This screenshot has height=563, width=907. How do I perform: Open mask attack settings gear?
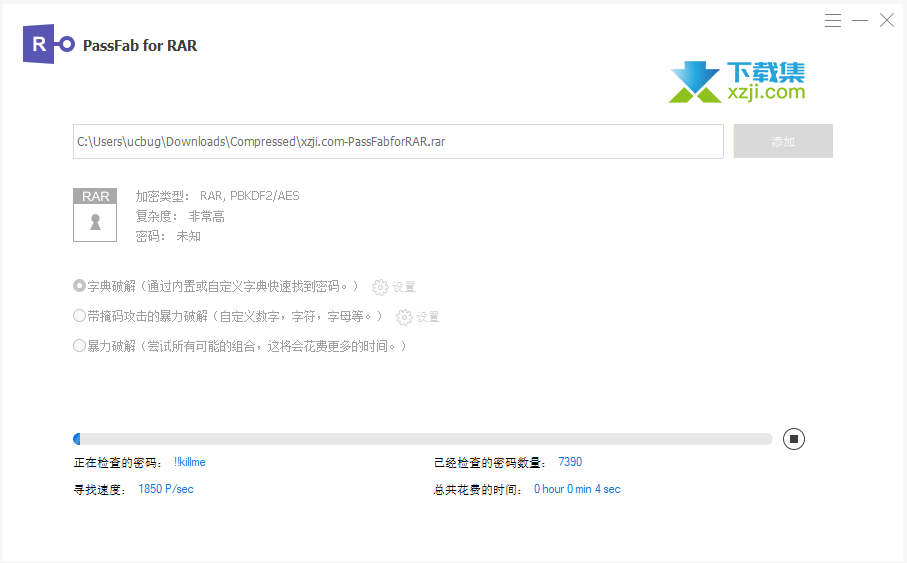point(404,317)
